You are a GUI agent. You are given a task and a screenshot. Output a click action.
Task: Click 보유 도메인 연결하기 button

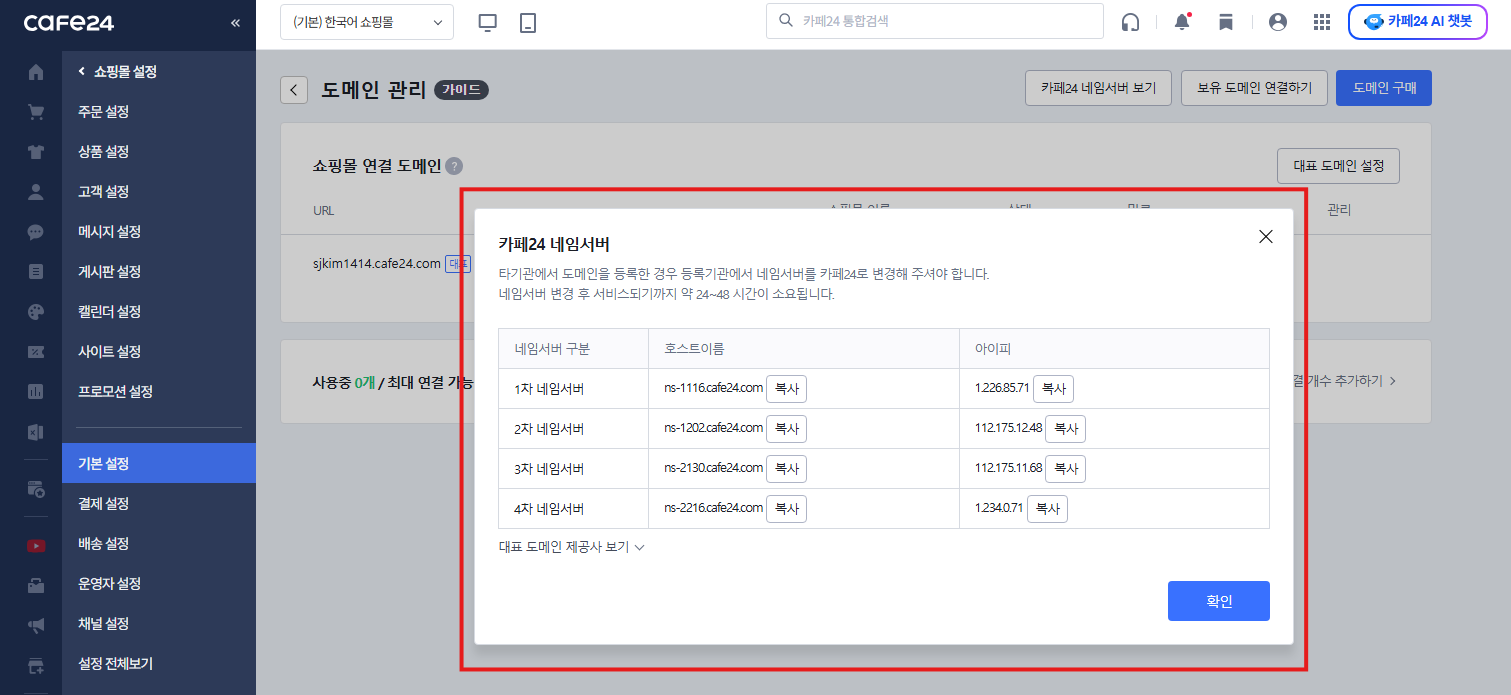coord(1254,88)
